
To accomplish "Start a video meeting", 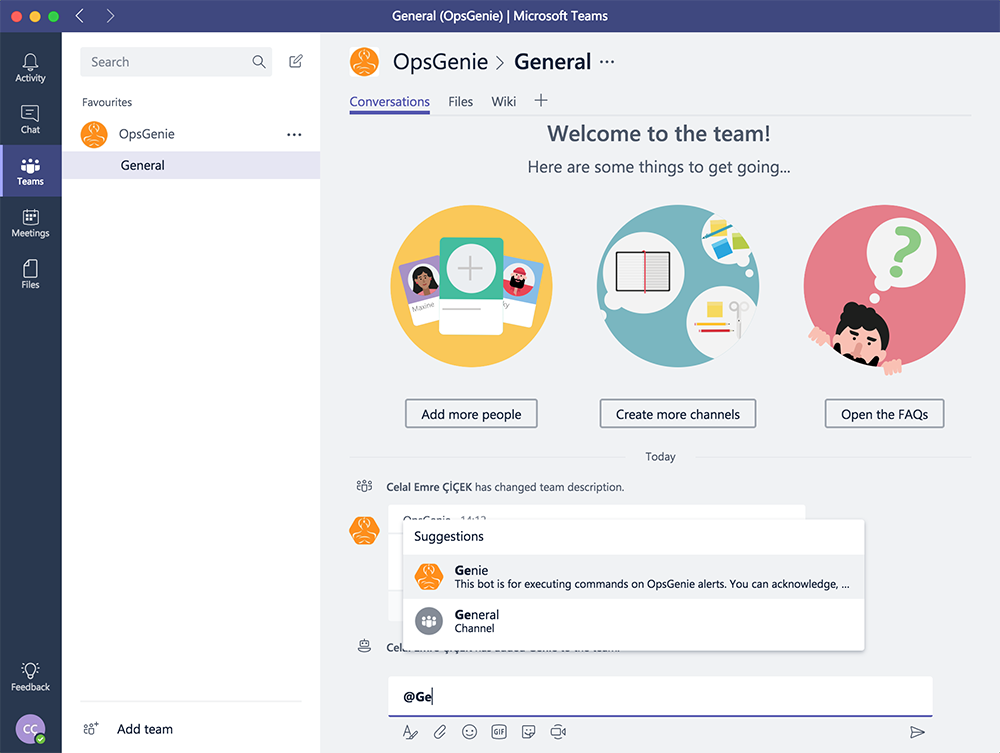I will coord(558,732).
